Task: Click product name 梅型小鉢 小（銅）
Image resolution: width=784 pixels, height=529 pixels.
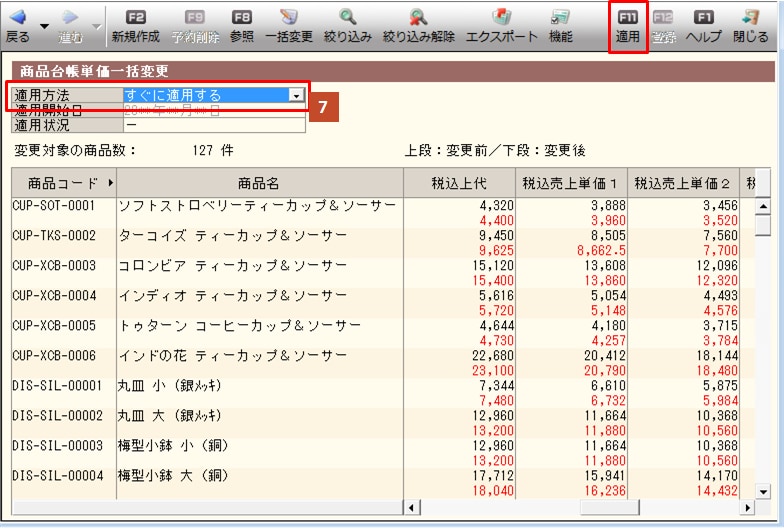Action: coord(173,446)
